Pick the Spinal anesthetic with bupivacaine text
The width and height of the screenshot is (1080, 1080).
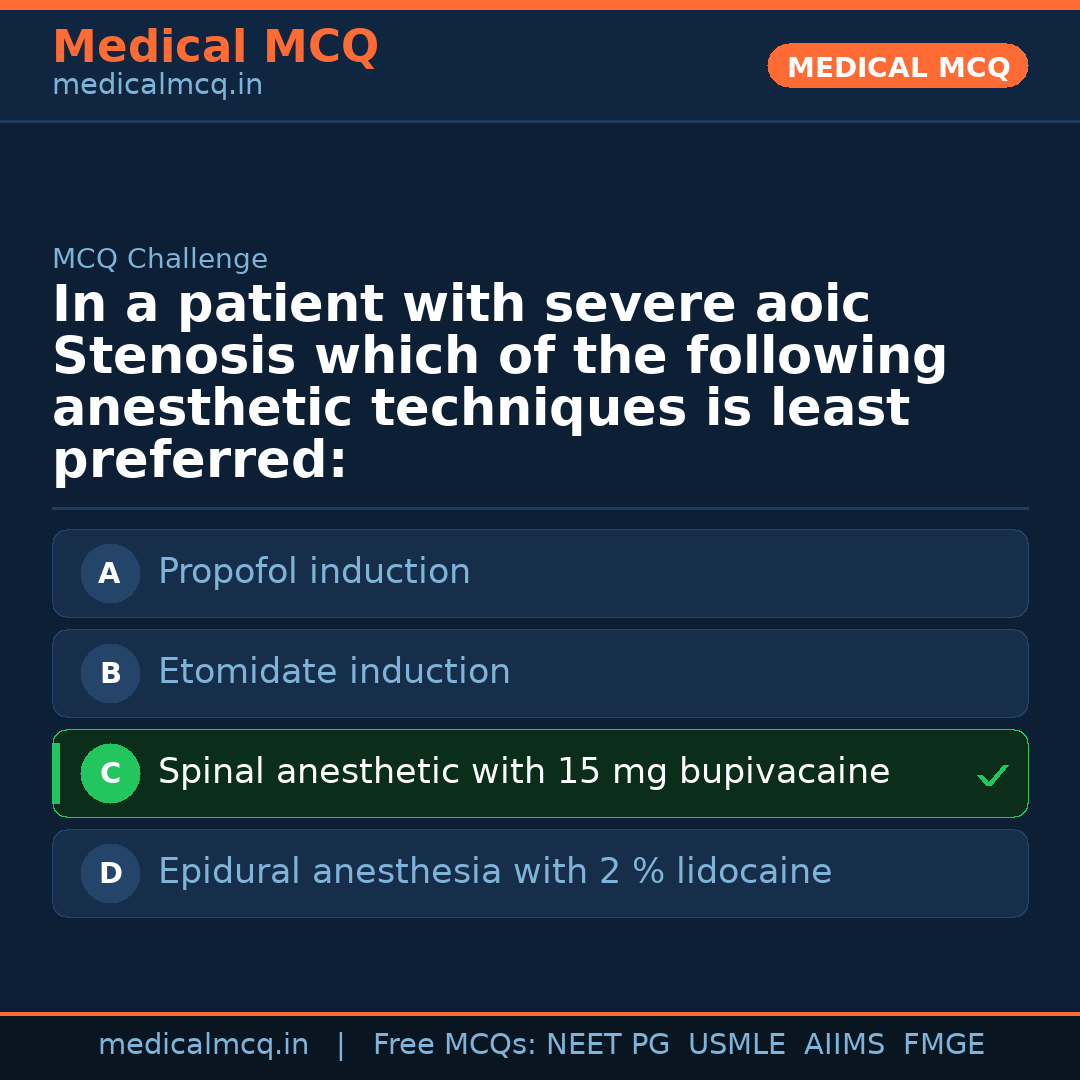pyautogui.click(x=523, y=772)
